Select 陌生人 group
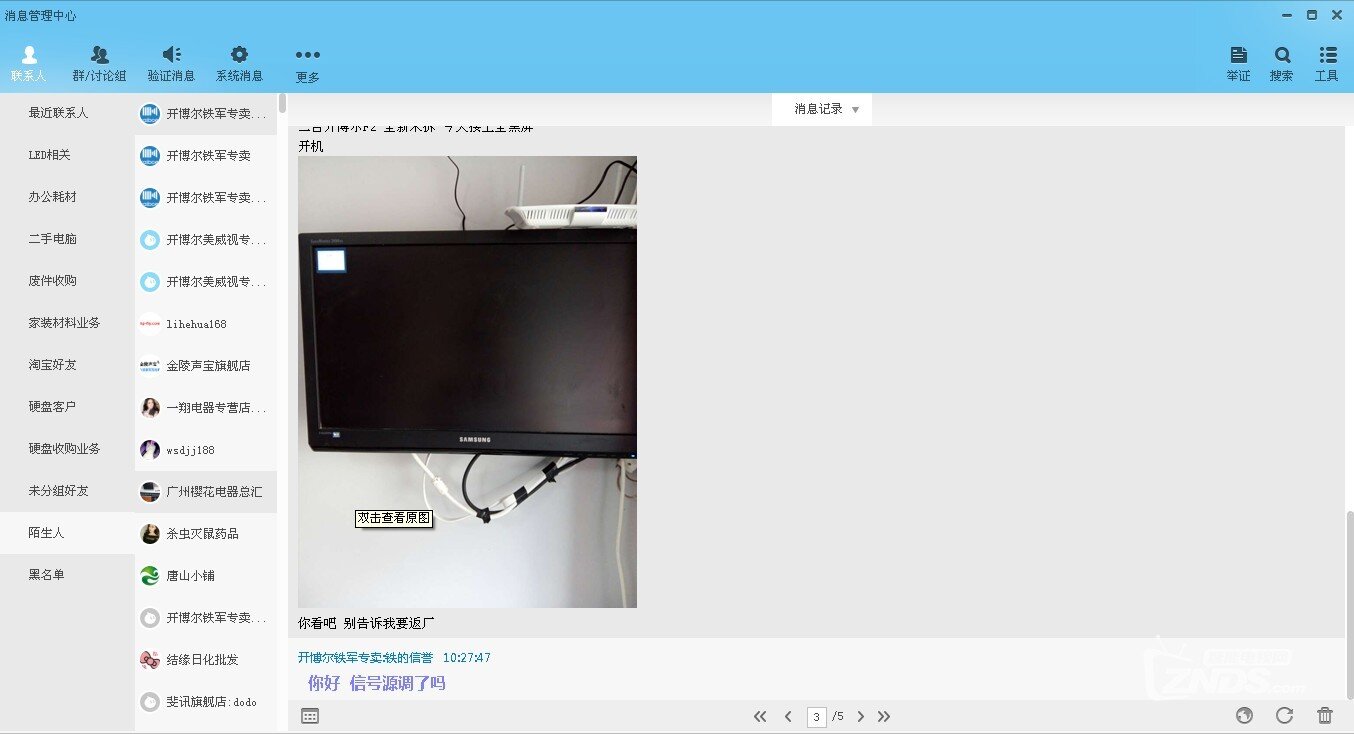This screenshot has width=1354, height=734. (67, 533)
